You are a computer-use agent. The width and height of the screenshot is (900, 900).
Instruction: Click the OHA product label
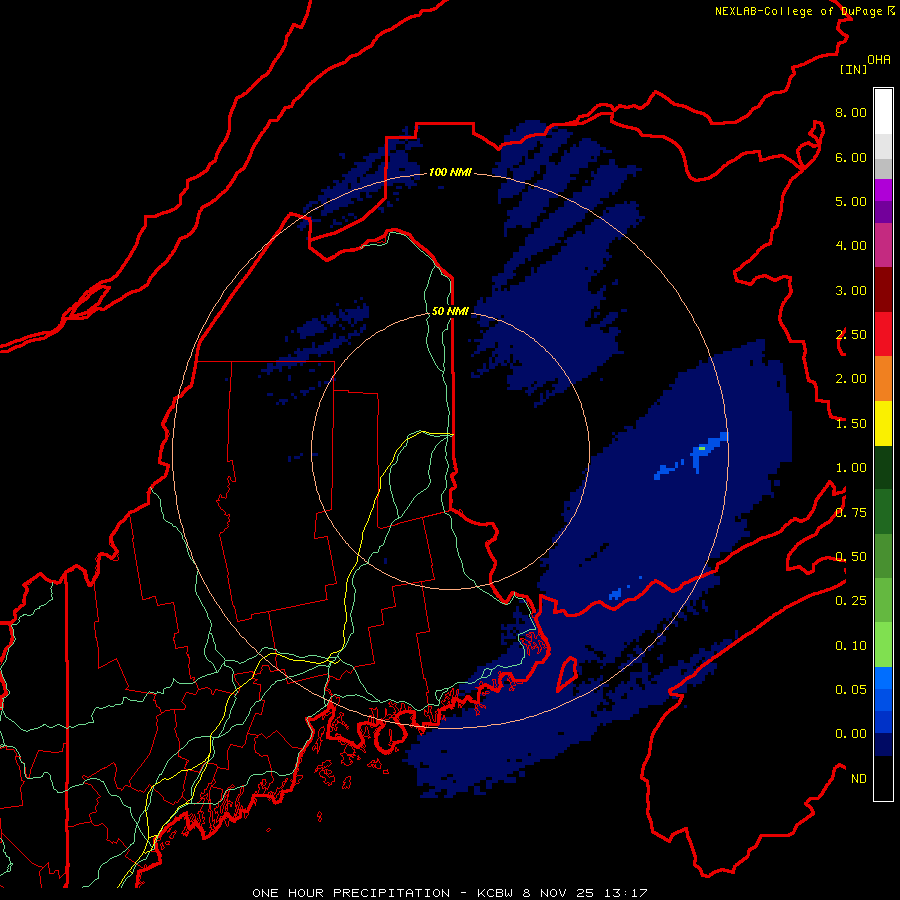pos(879,59)
